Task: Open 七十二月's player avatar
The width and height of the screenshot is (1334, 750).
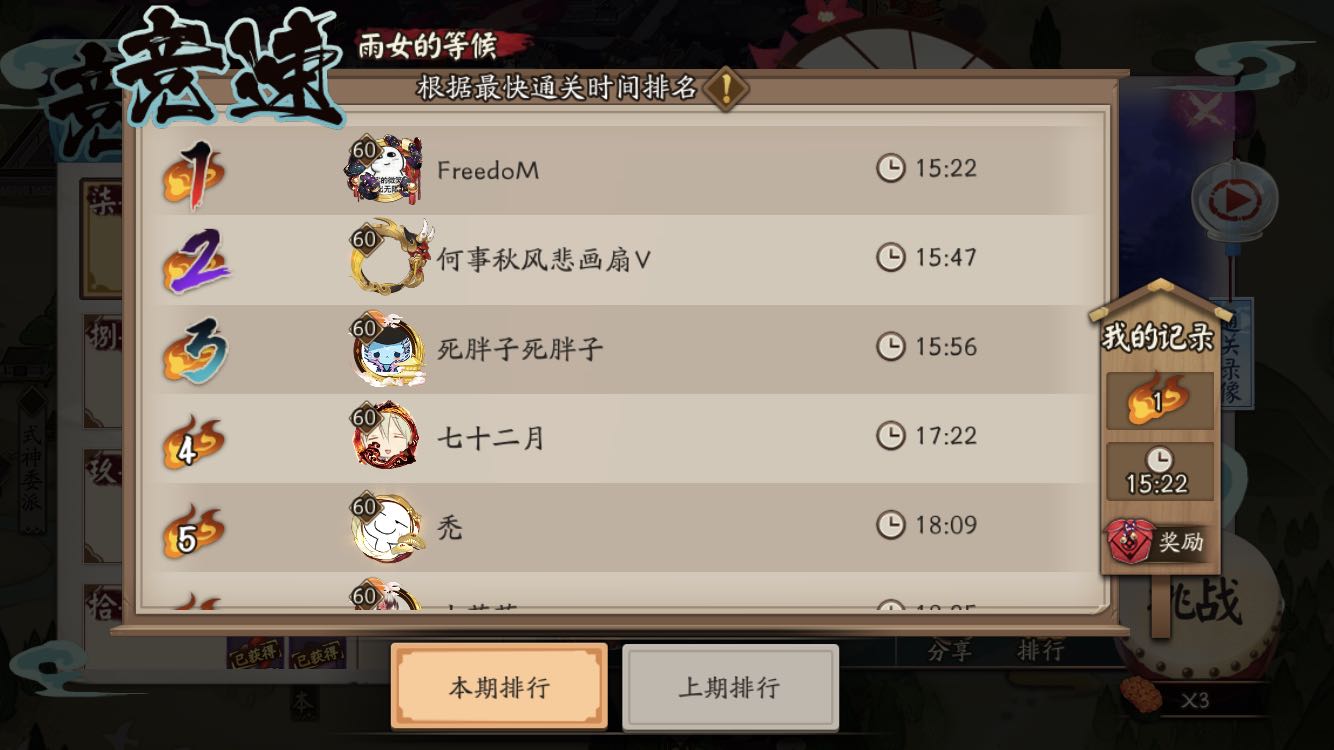Action: (x=386, y=435)
